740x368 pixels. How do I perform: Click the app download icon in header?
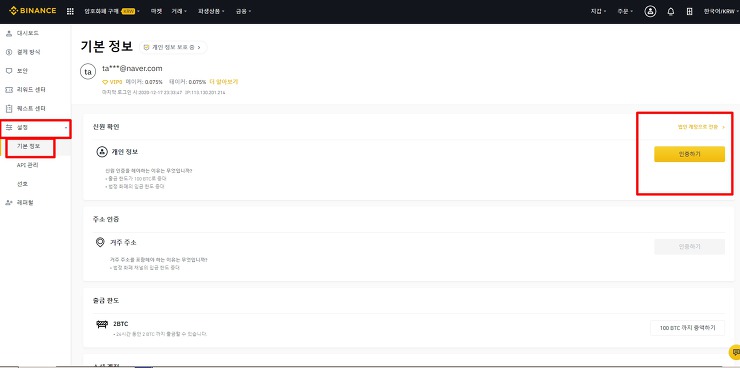(x=690, y=11)
